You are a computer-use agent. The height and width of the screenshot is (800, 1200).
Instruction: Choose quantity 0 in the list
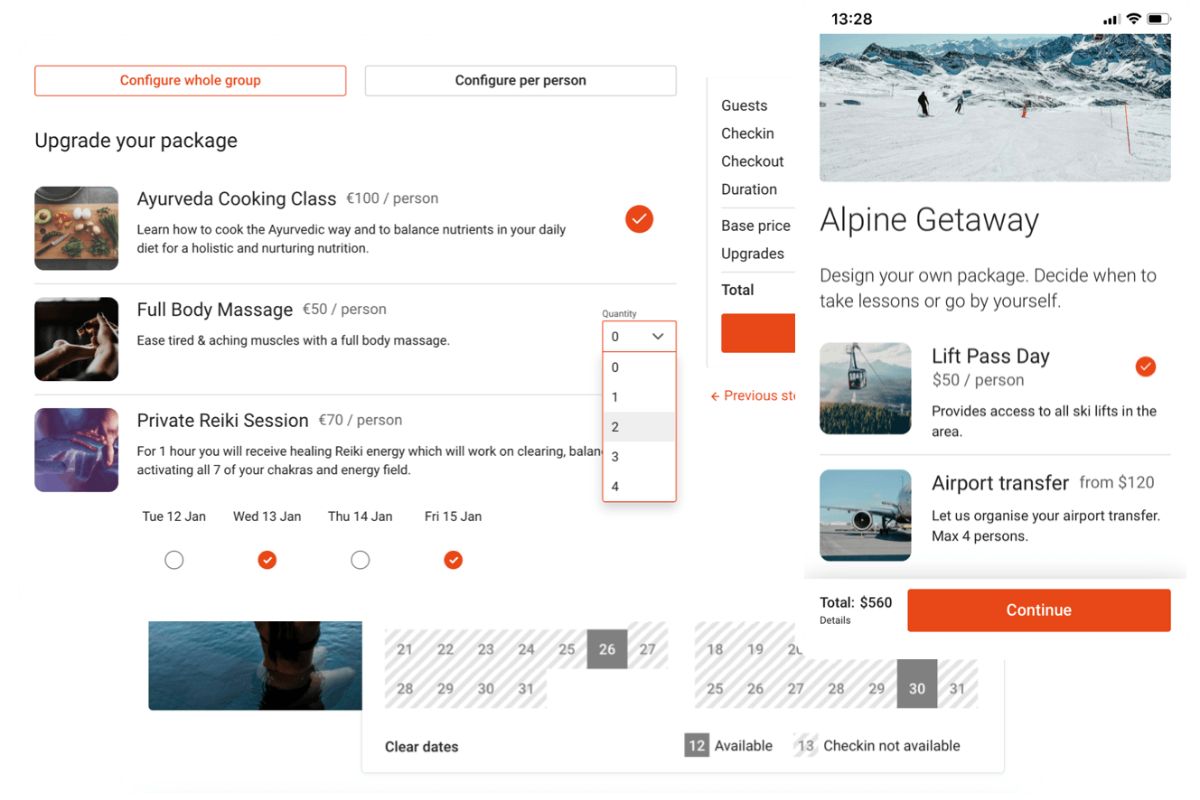coord(639,367)
